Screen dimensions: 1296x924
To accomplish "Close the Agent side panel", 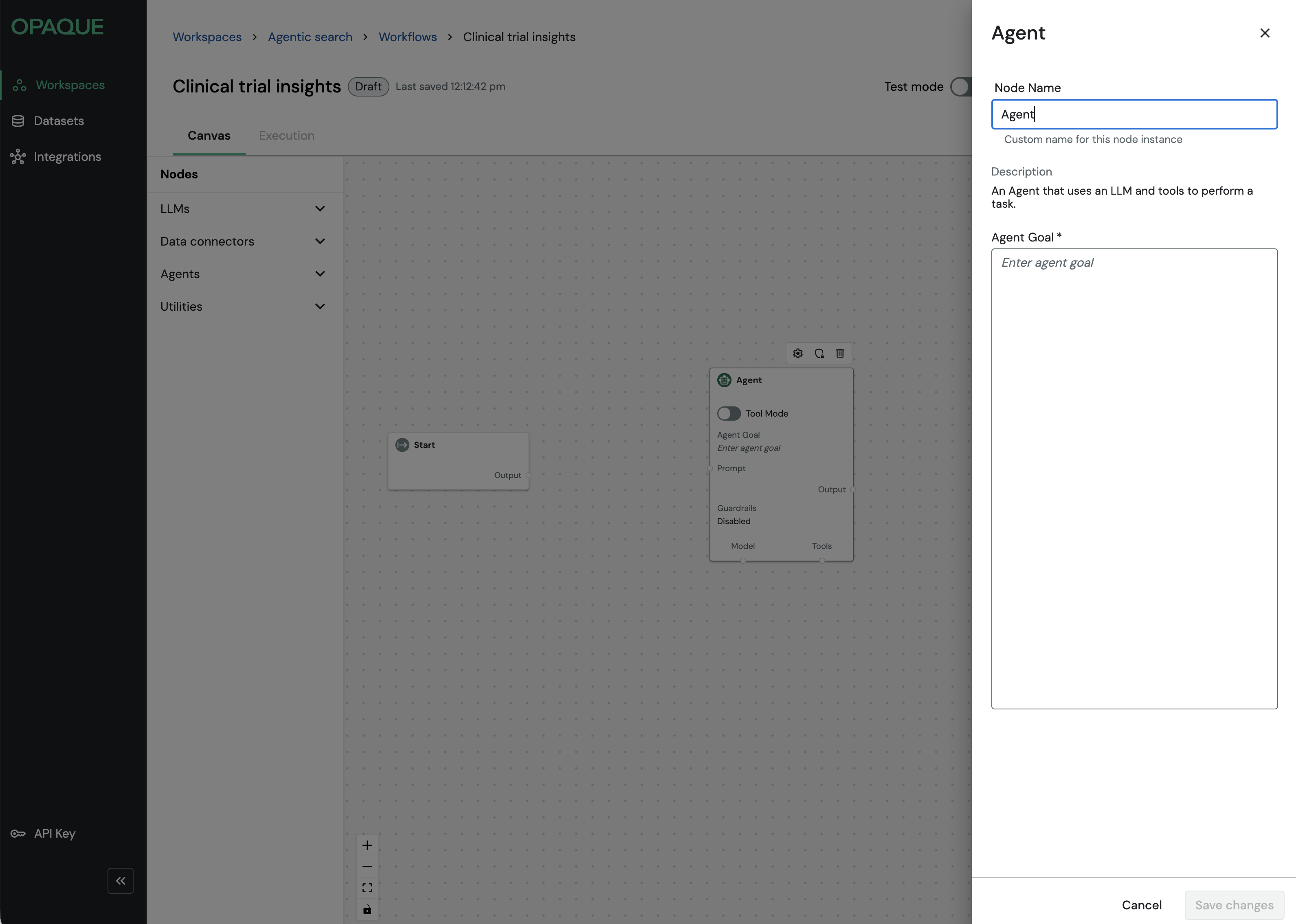I will coord(1265,33).
